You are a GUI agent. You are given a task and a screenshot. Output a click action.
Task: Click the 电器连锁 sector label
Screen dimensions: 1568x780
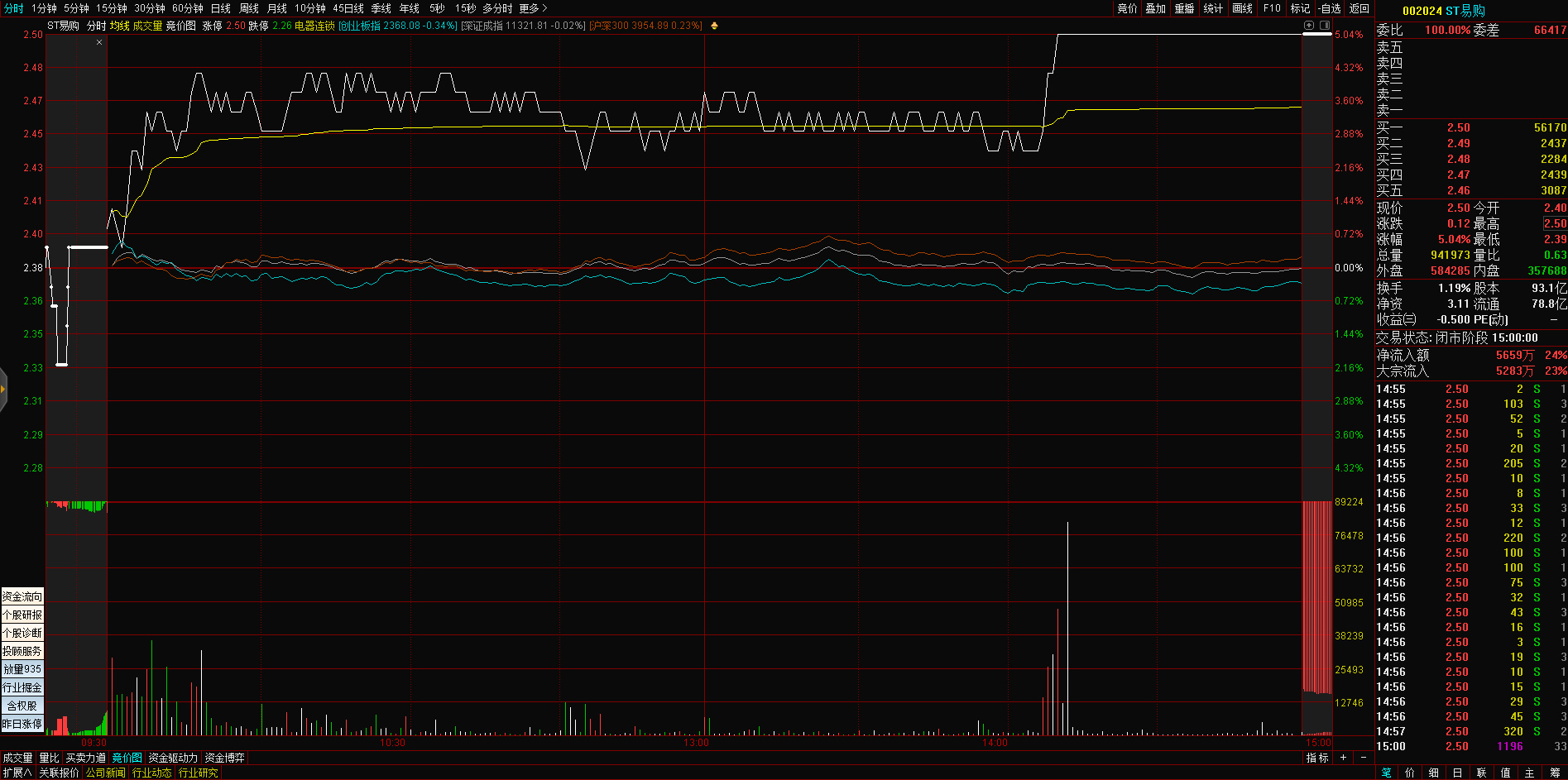314,26
